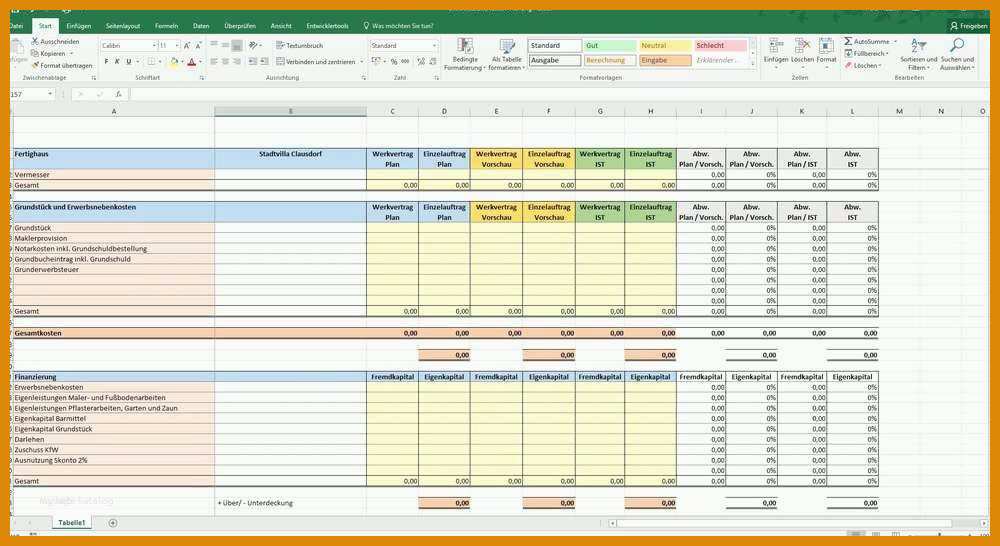Toggle Textumbruch wrap text

click(x=299, y=45)
